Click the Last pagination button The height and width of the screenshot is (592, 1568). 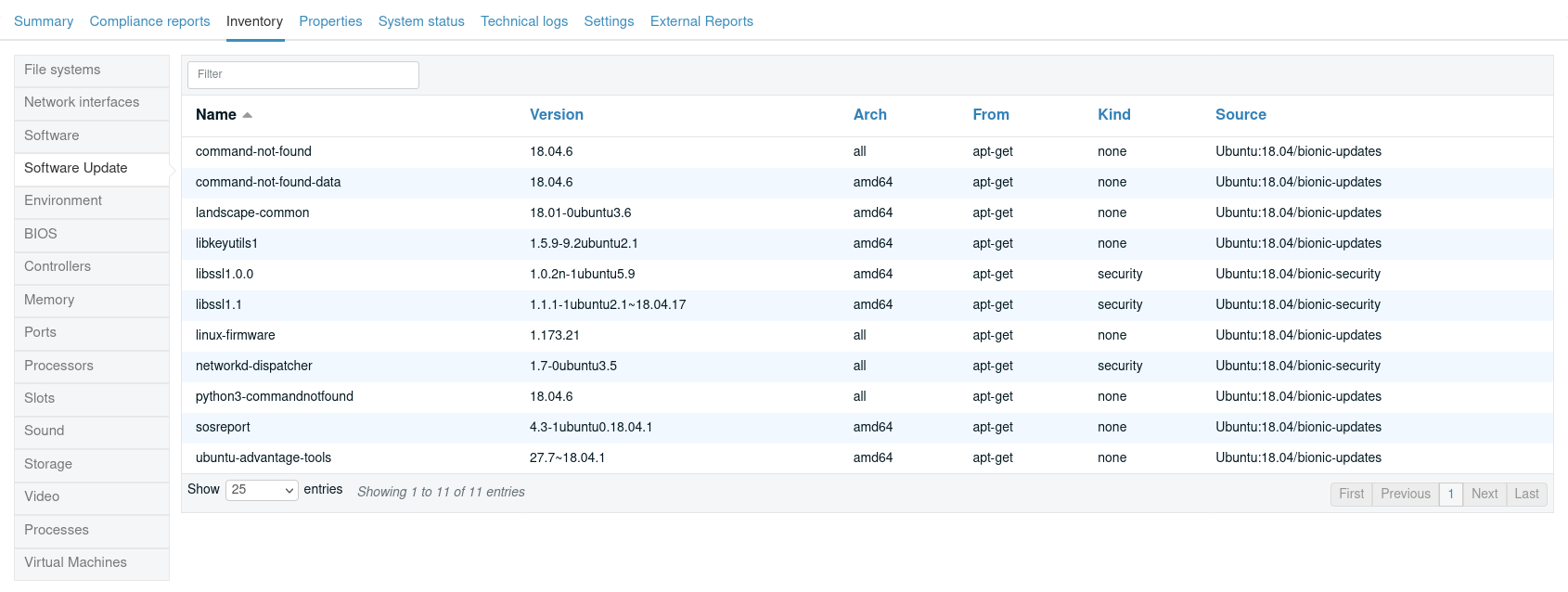[1526, 494]
